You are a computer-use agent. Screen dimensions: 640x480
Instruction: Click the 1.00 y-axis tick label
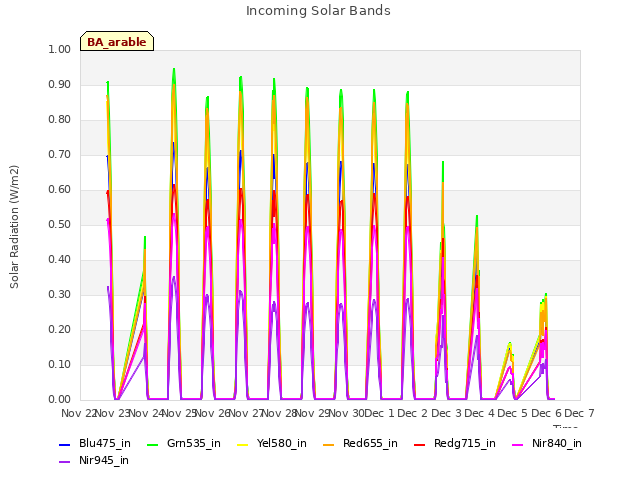click(59, 49)
